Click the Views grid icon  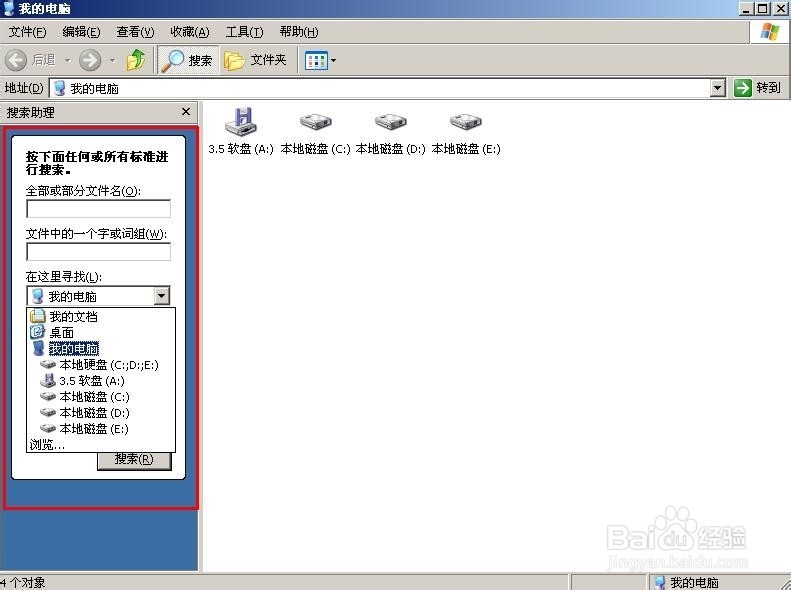(x=316, y=61)
